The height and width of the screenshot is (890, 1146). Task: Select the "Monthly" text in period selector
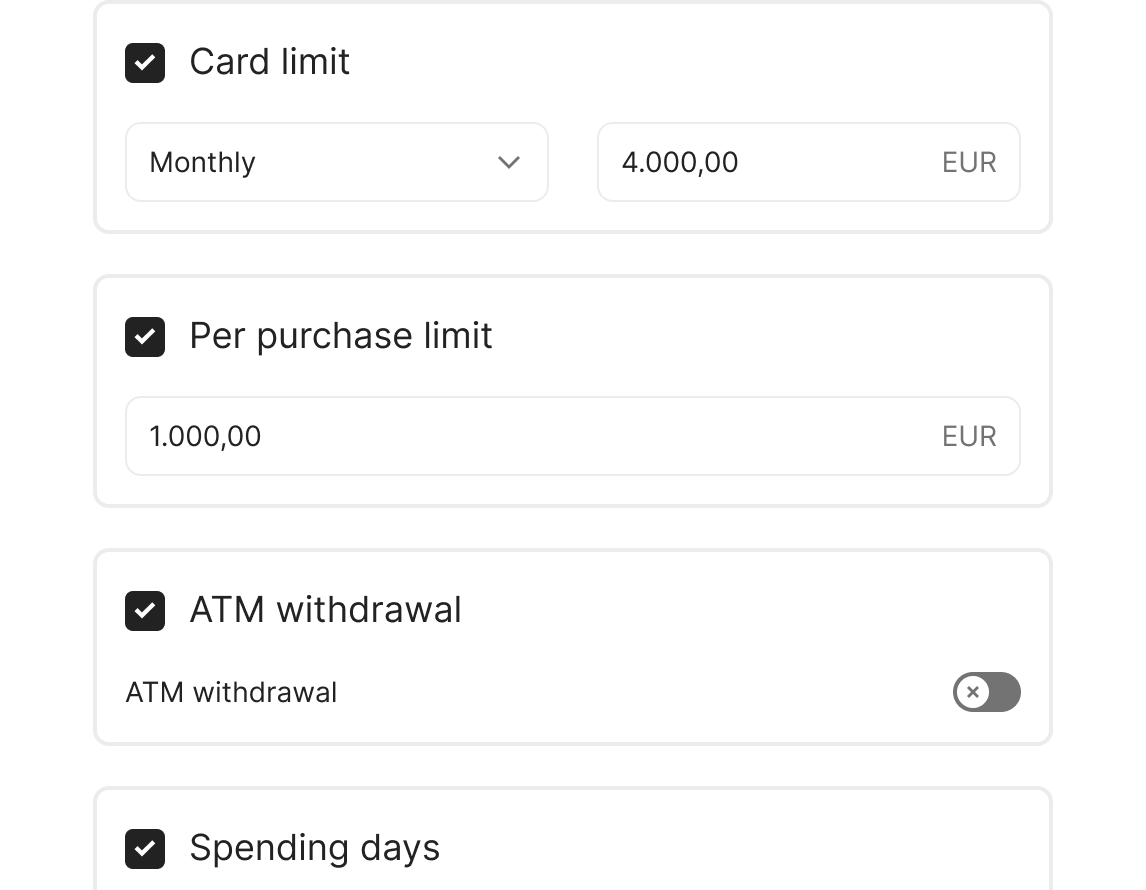pos(202,162)
